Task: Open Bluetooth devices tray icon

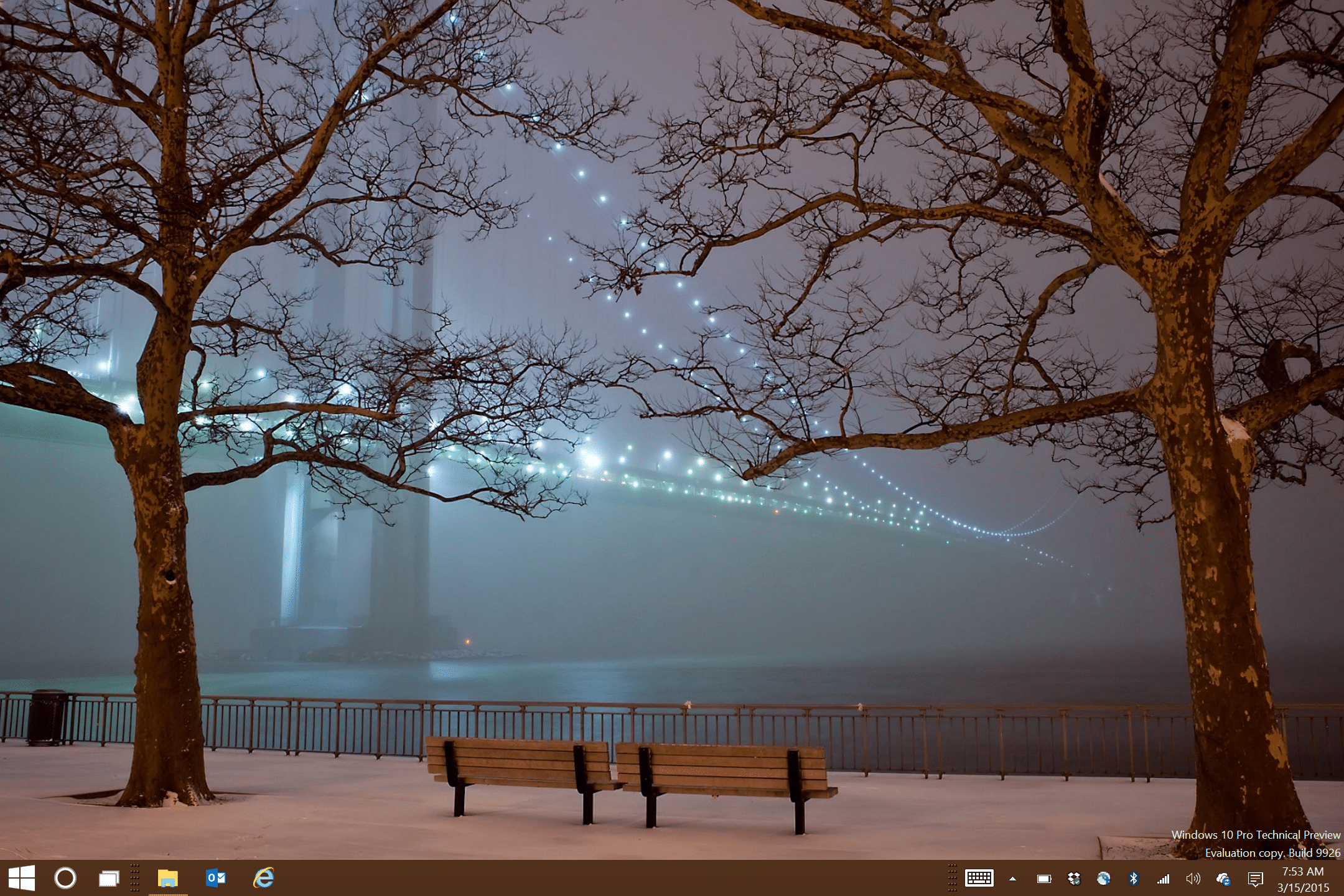Action: coord(1133,879)
